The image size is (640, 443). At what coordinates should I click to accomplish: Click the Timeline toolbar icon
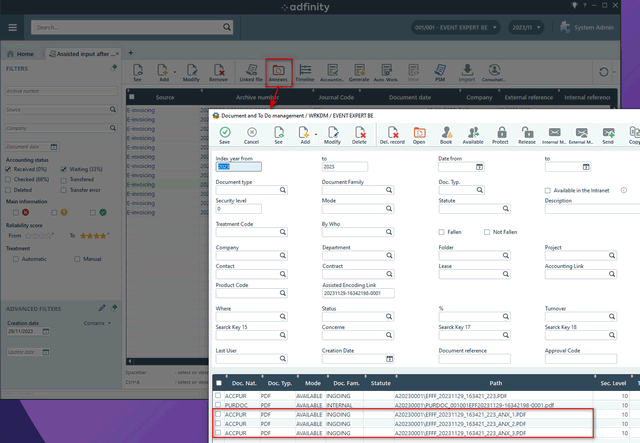point(304,72)
